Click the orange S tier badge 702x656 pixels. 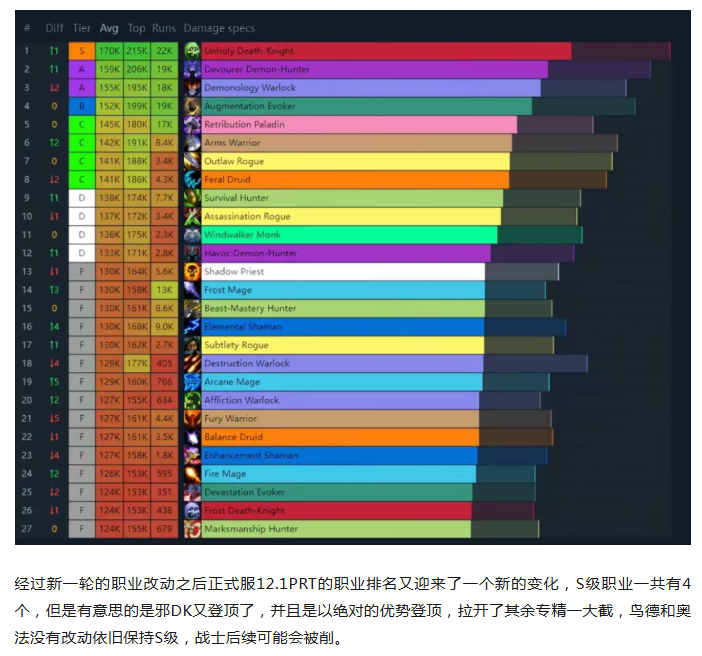[82, 51]
